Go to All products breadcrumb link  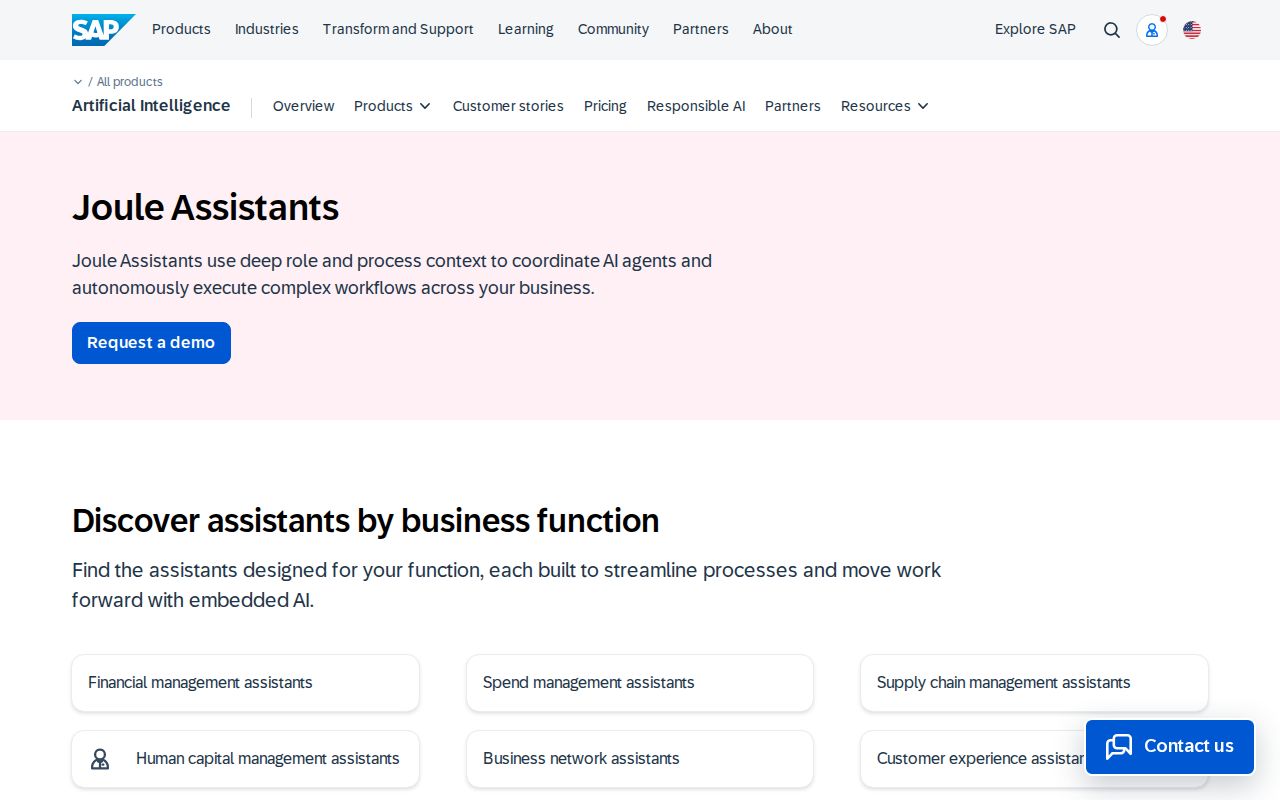130,82
